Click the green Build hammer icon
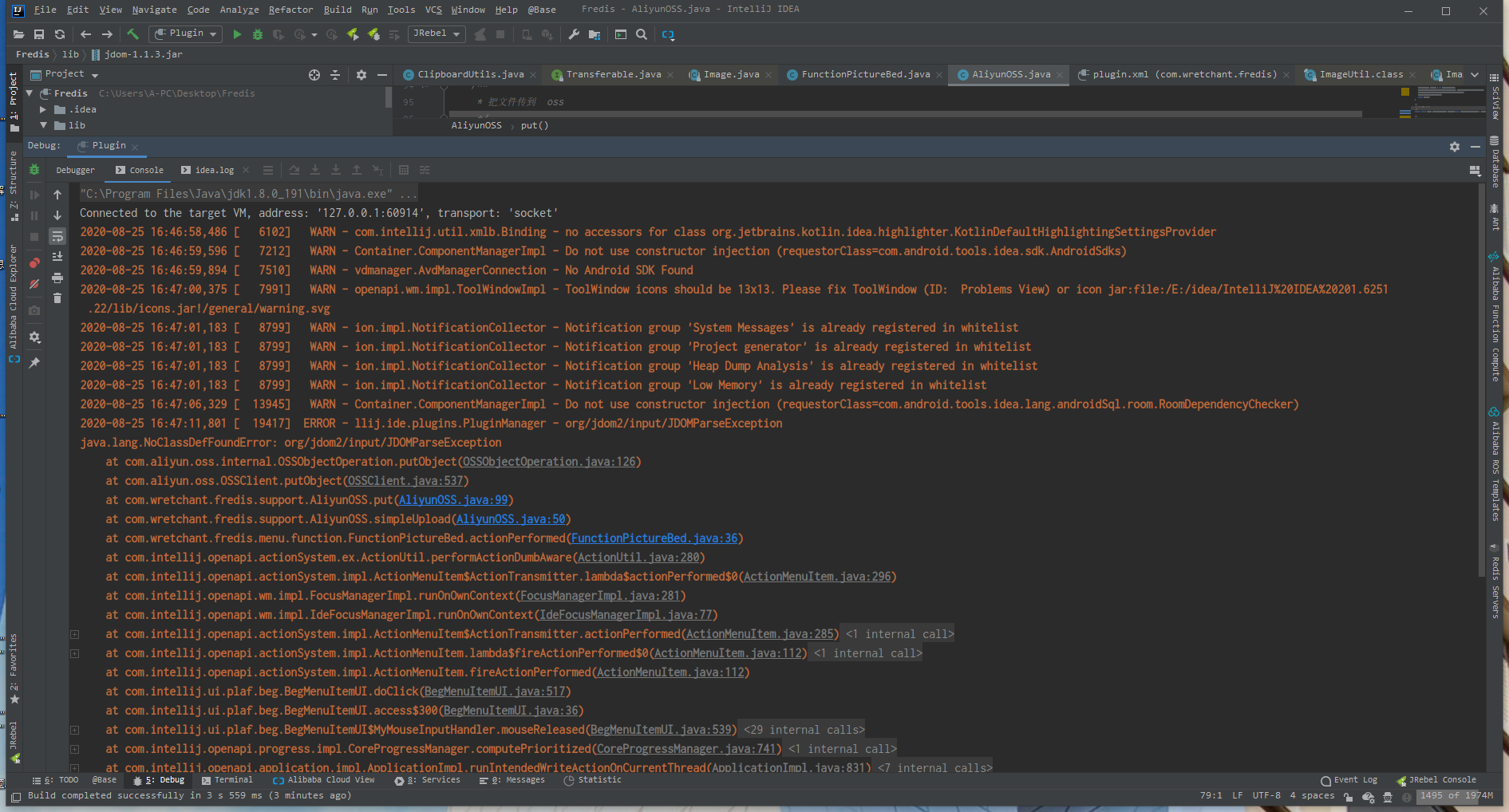 (x=133, y=34)
